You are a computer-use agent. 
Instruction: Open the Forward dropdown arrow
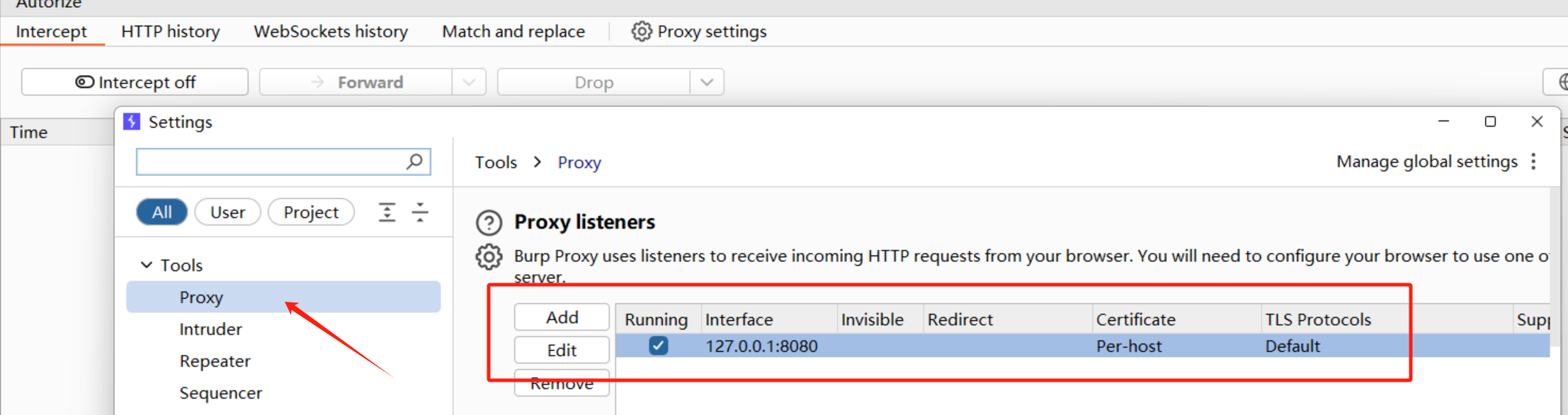tap(469, 82)
